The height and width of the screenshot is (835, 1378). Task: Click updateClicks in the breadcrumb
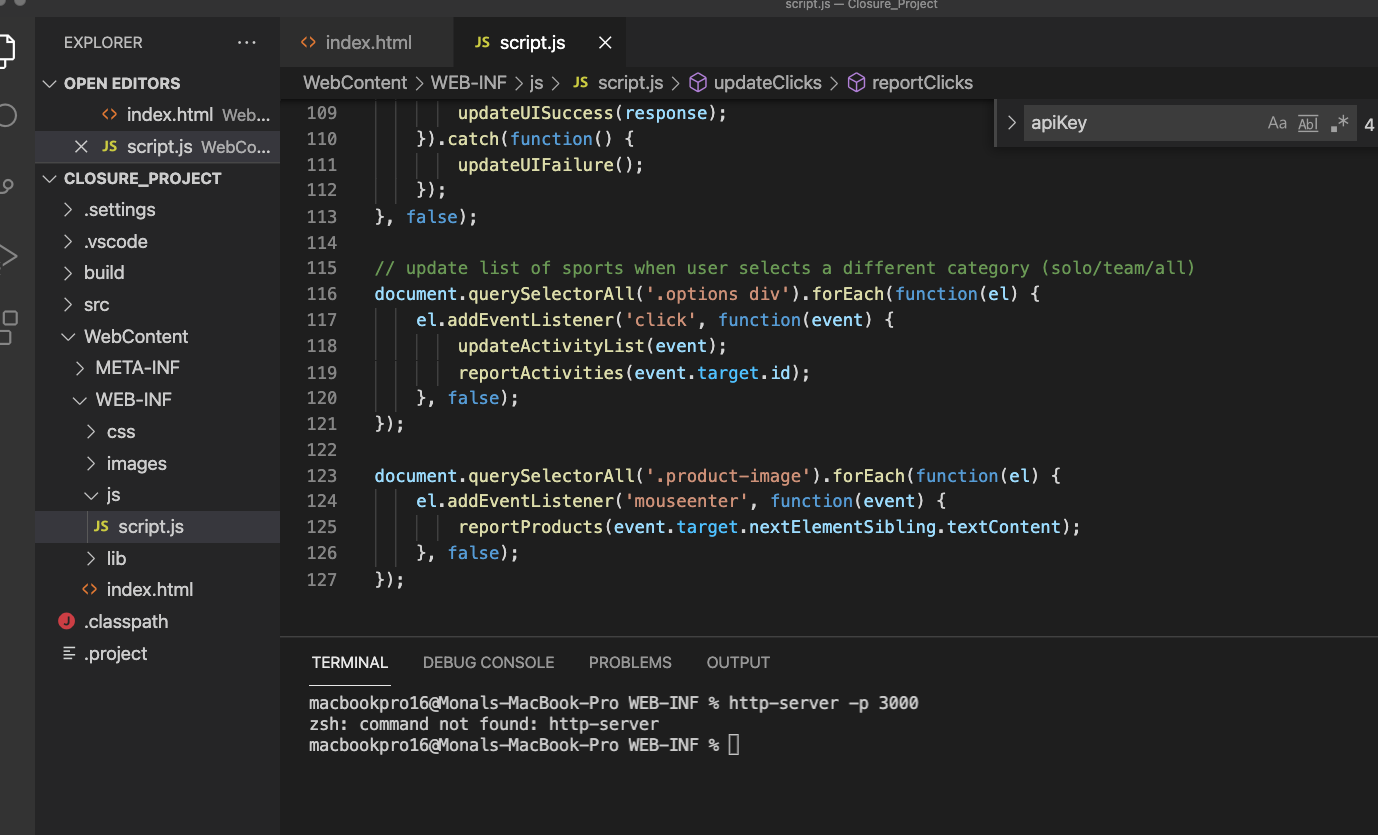pos(767,83)
